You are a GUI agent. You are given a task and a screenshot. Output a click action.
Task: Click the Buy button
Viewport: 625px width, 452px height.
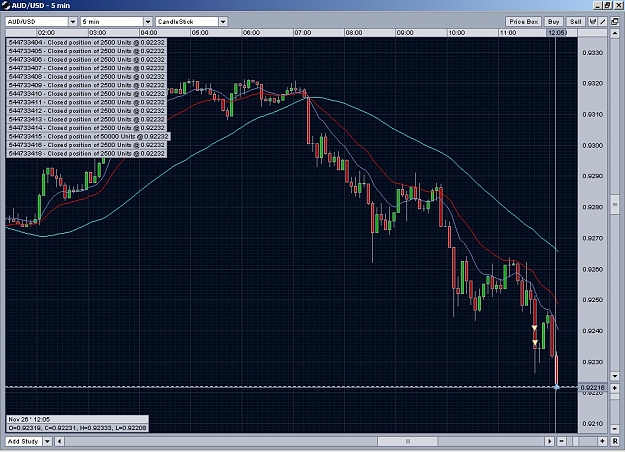coord(553,22)
